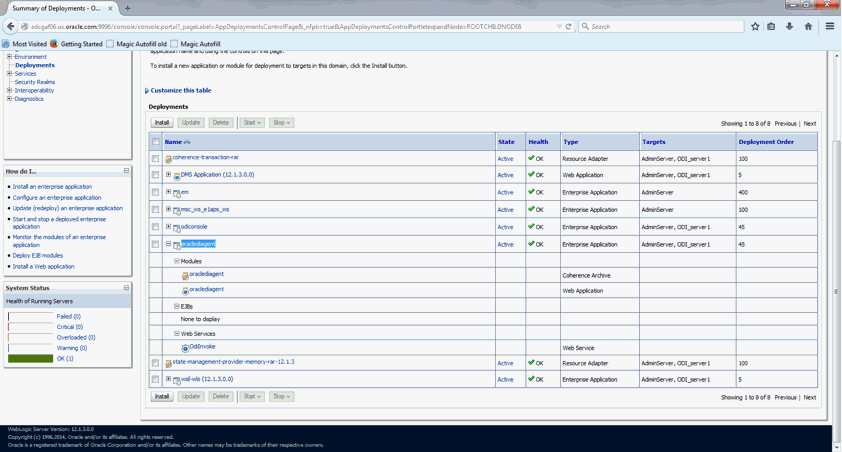Image resolution: width=842 pixels, height=452 pixels.
Task: Click the search magnifier icon
Action: coord(585,26)
